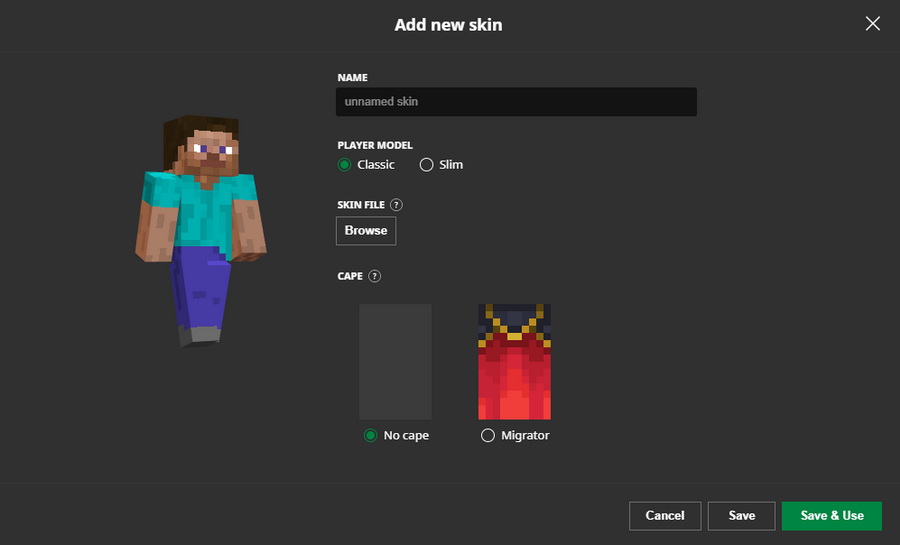Click the unnamed skin name field
The width and height of the screenshot is (900, 545).
516,102
